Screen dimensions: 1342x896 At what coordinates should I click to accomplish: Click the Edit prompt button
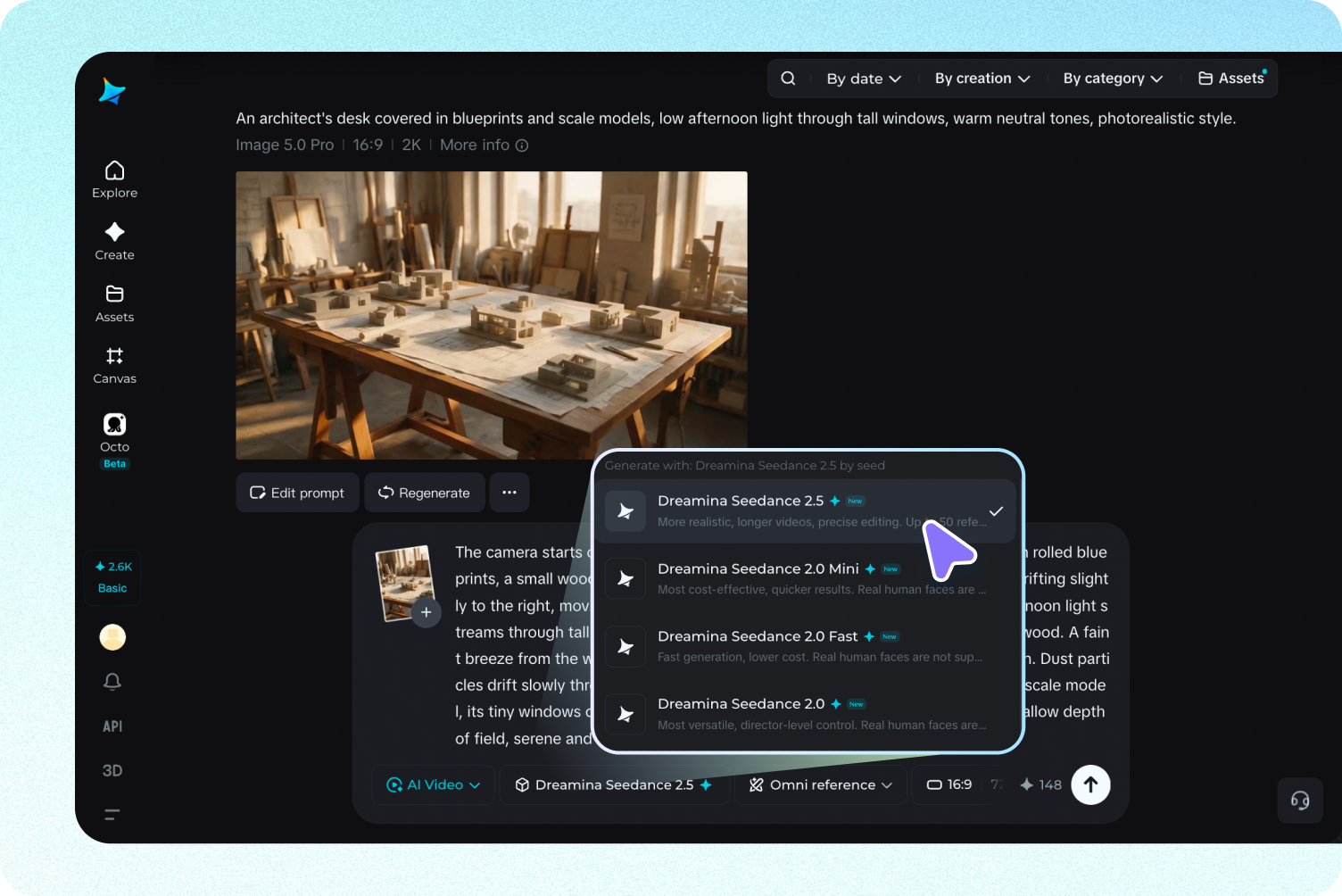(297, 493)
